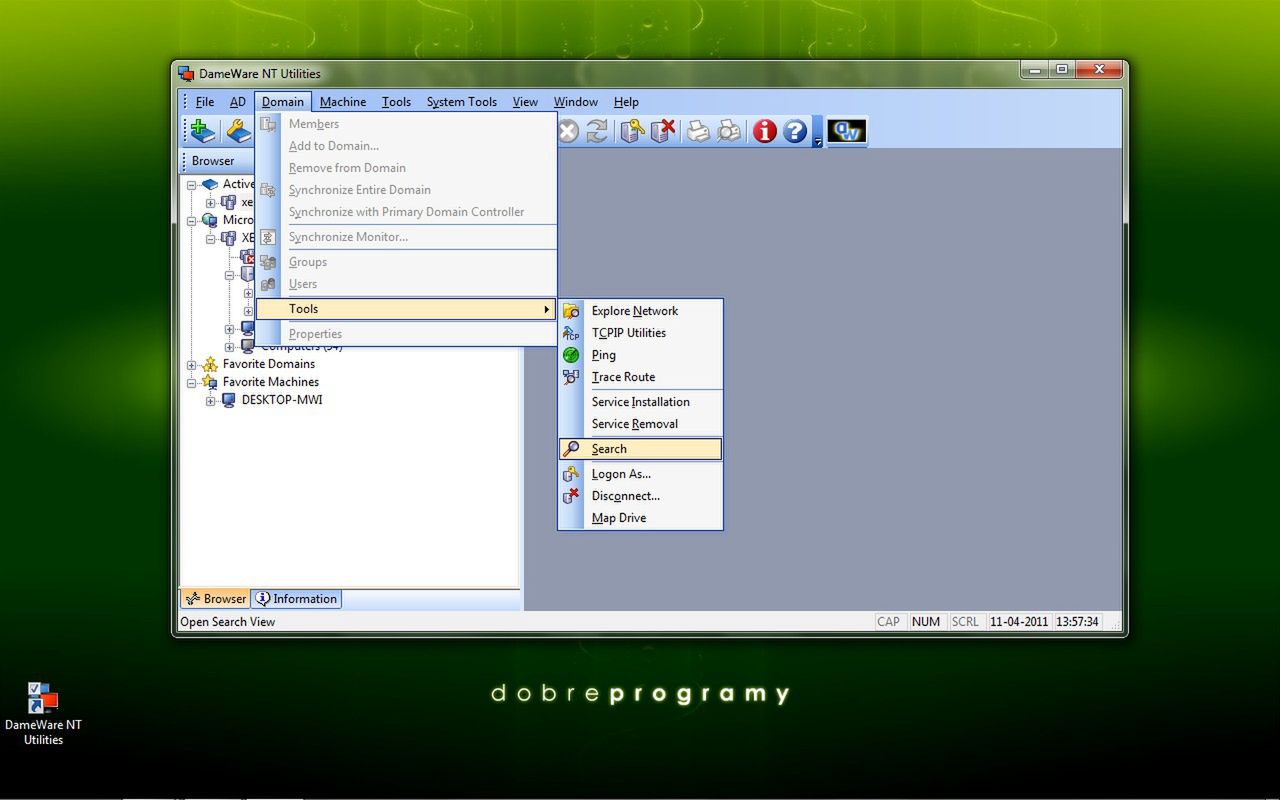
Task: Choose Disconnect... from the submenu
Action: 640,496
